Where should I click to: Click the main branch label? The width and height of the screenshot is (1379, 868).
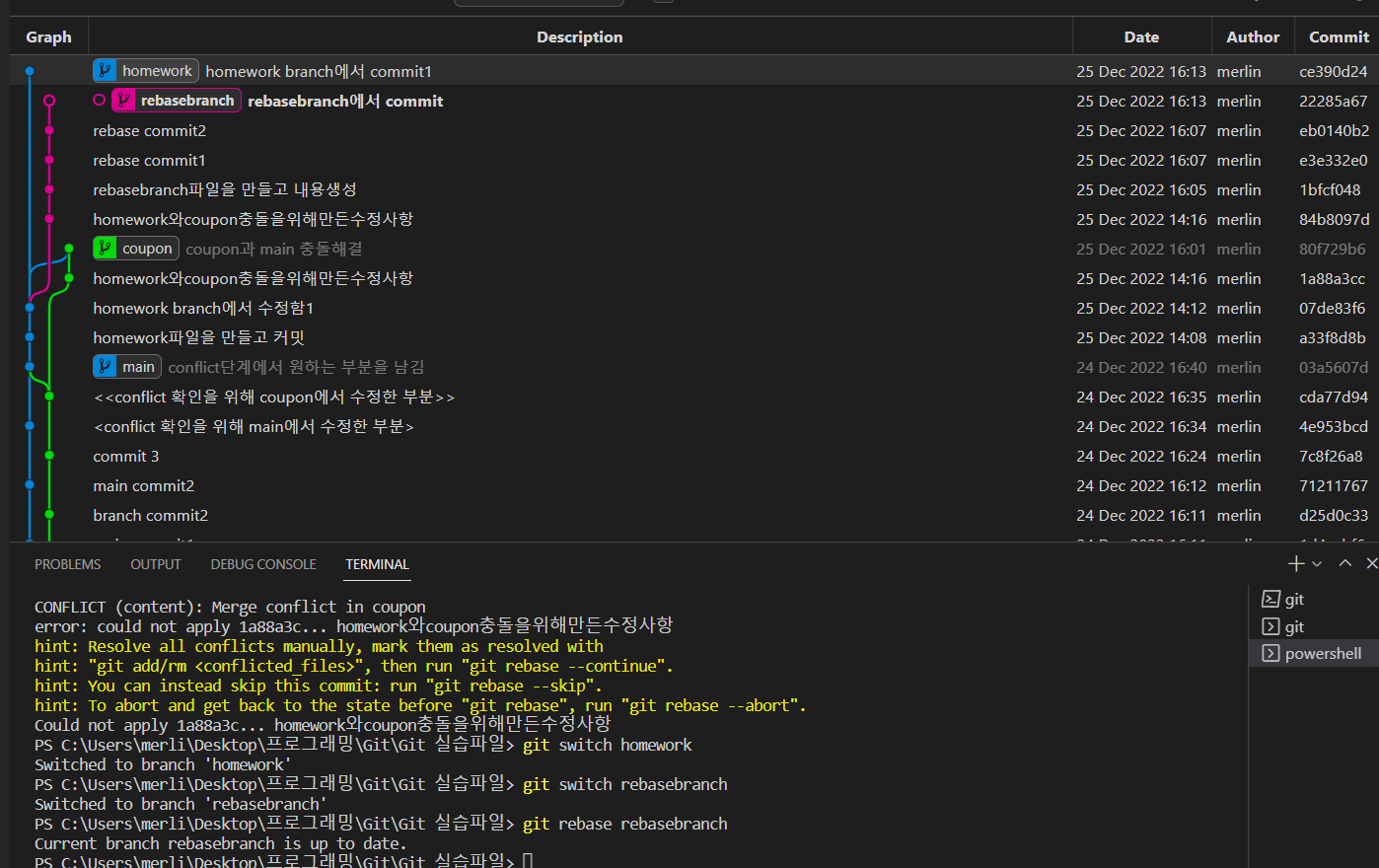[127, 367]
